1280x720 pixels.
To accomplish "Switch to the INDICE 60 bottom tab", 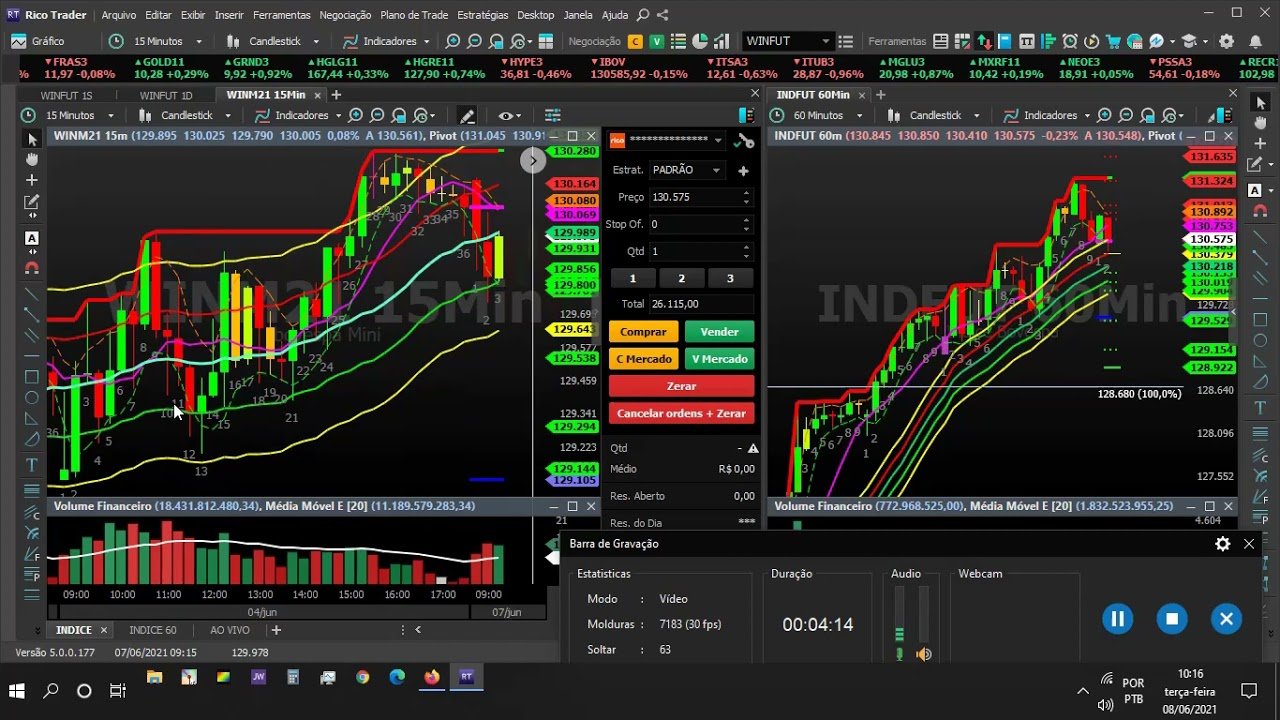I will click(153, 630).
